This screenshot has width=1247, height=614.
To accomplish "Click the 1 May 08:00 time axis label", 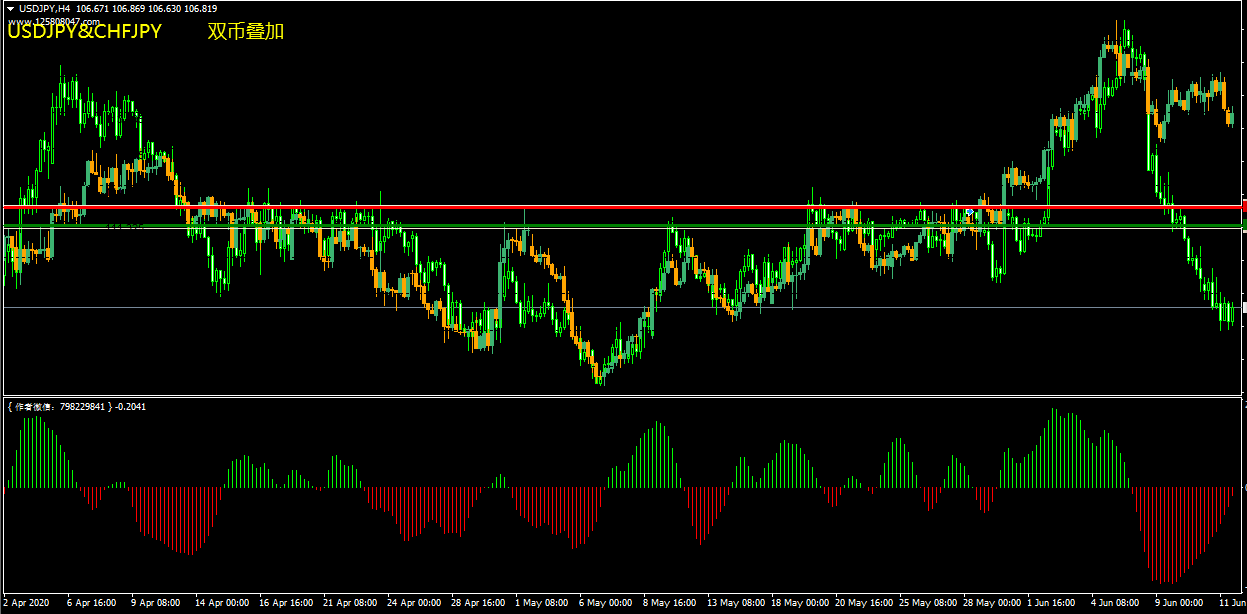I will click(540, 603).
